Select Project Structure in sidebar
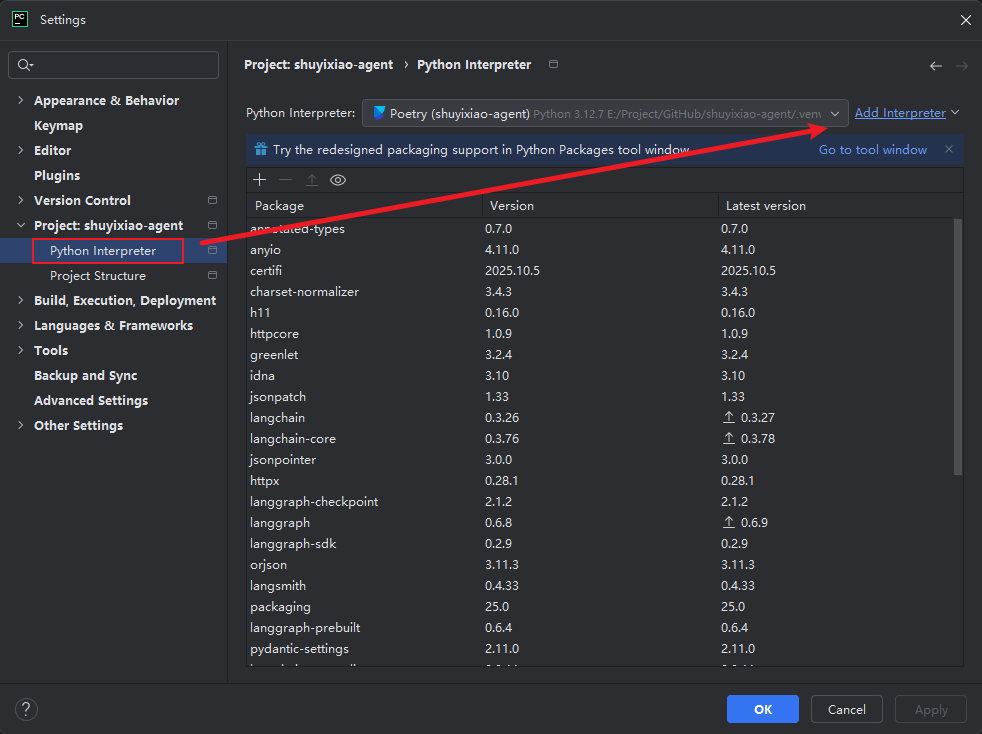This screenshot has height=734, width=982. tap(98, 276)
